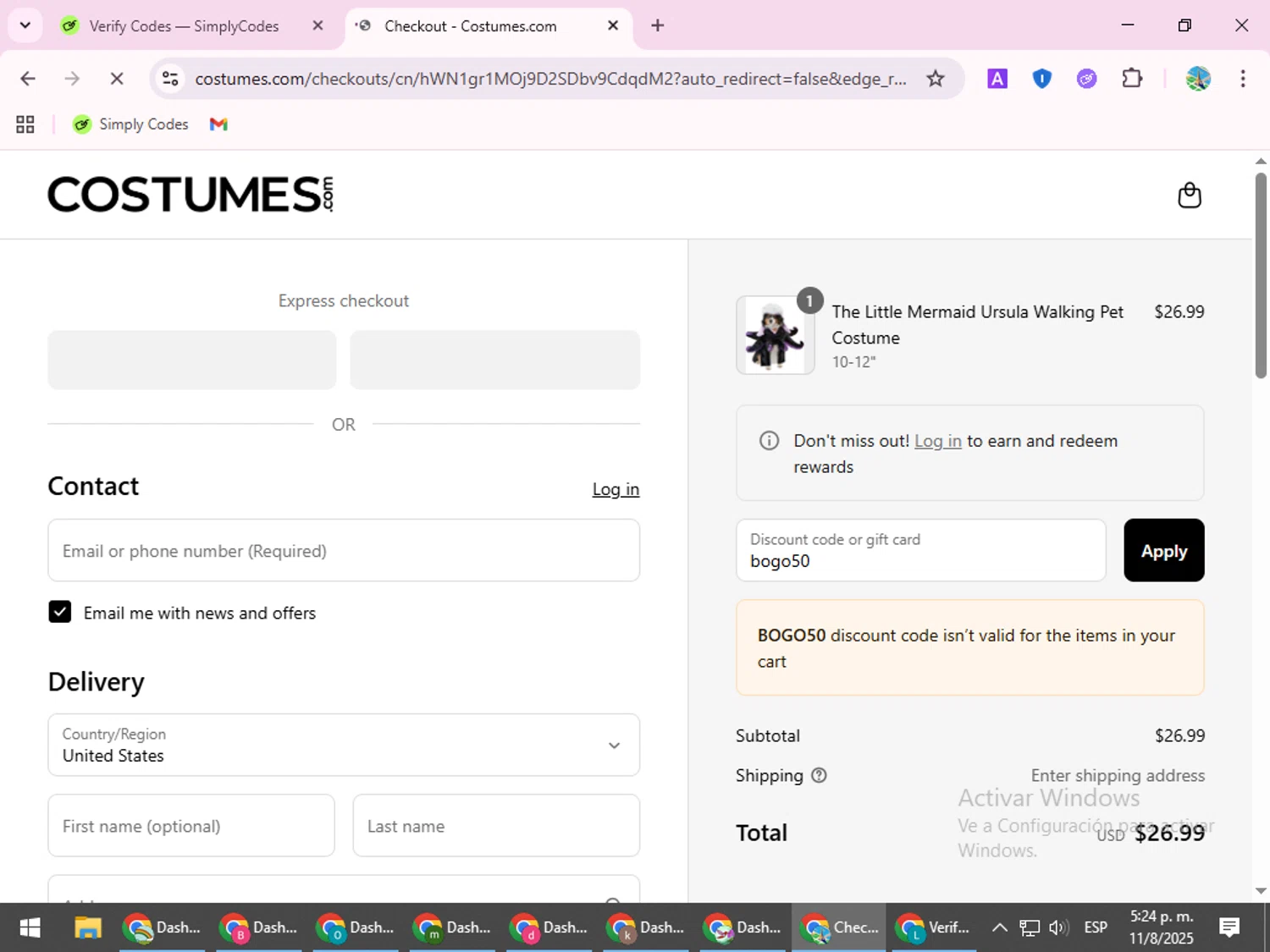This screenshot has height=952, width=1270.
Task: Click the second Express checkout placeholder button
Action: pyautogui.click(x=495, y=360)
